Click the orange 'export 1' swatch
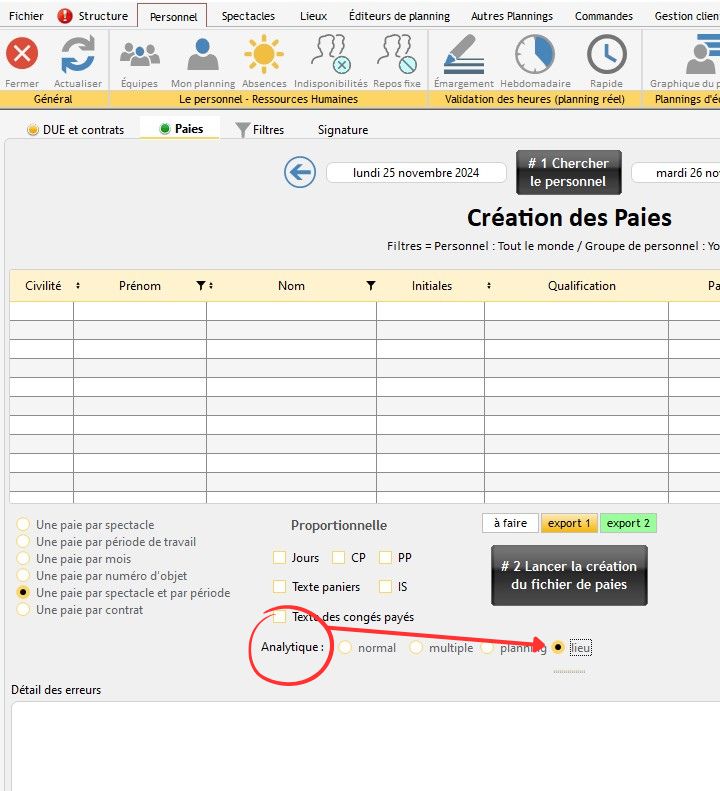Screen dimensions: 720x791 click(x=568, y=523)
